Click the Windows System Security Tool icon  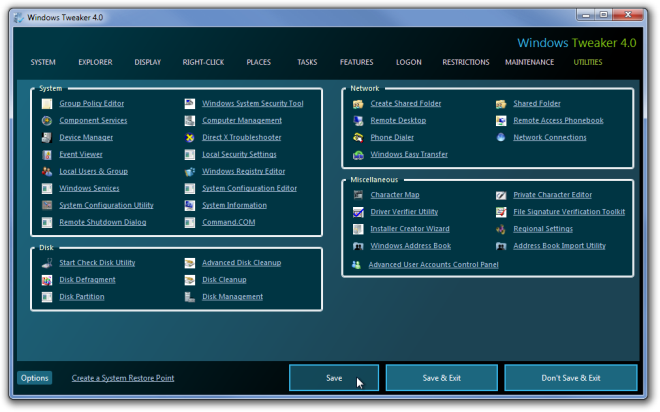point(190,104)
